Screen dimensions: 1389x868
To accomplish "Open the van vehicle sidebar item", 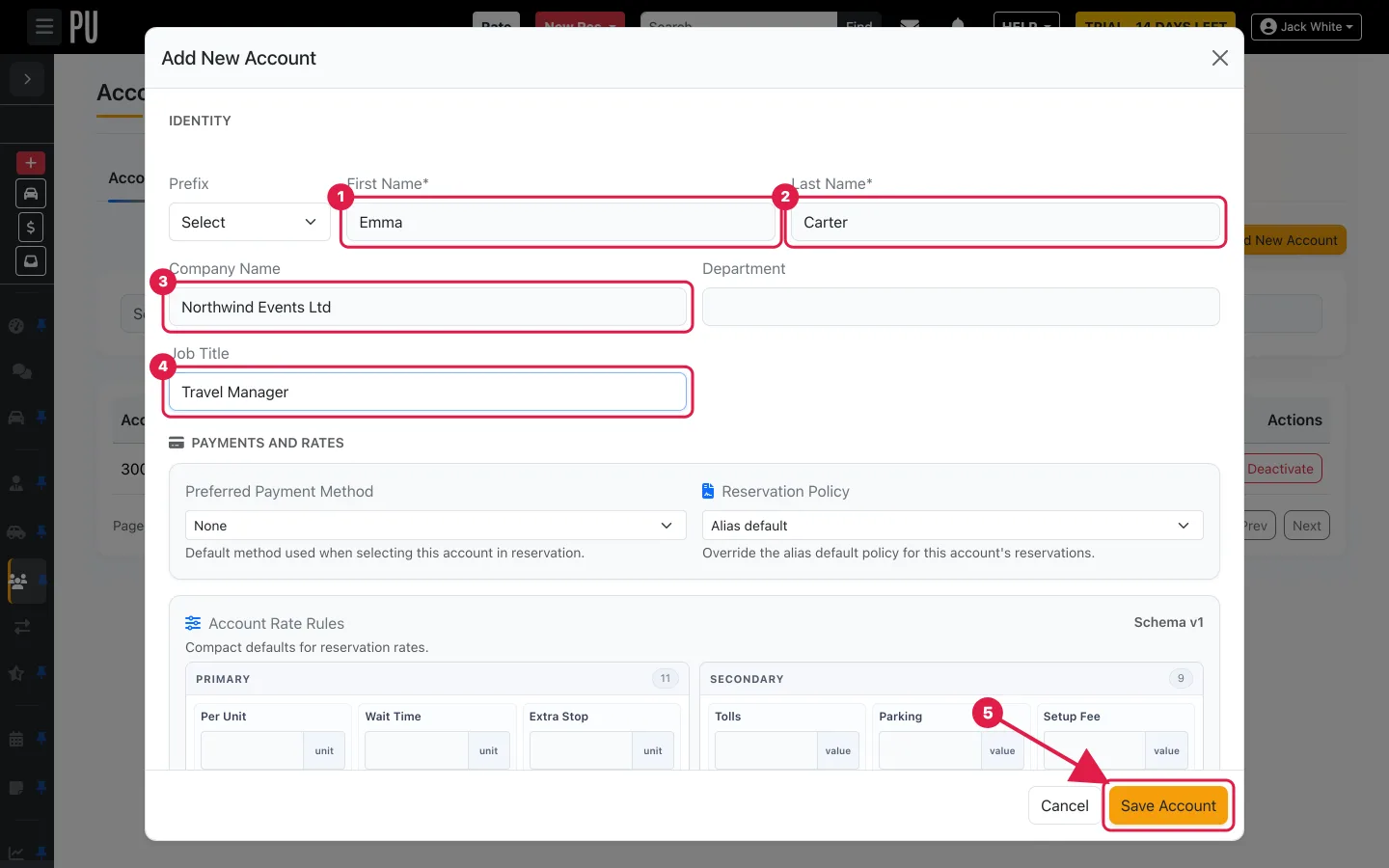I will click(16, 531).
